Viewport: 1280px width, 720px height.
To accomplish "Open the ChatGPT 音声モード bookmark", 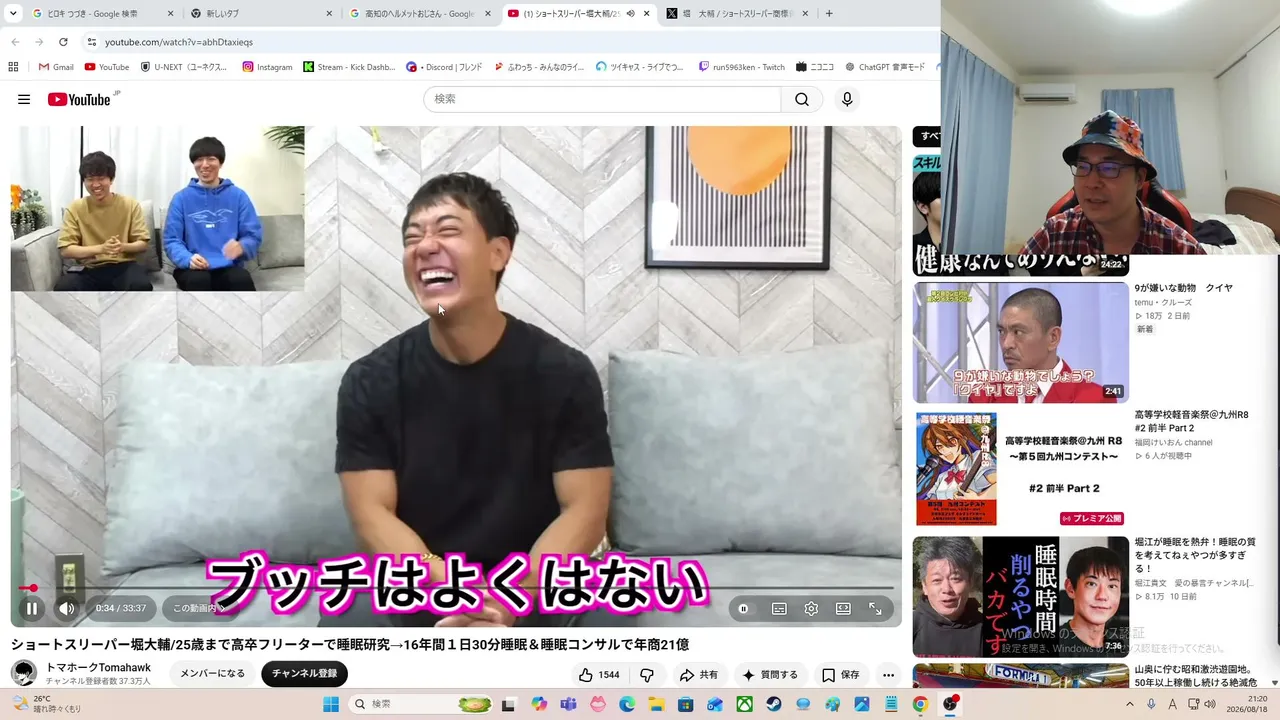I will 885,67.
